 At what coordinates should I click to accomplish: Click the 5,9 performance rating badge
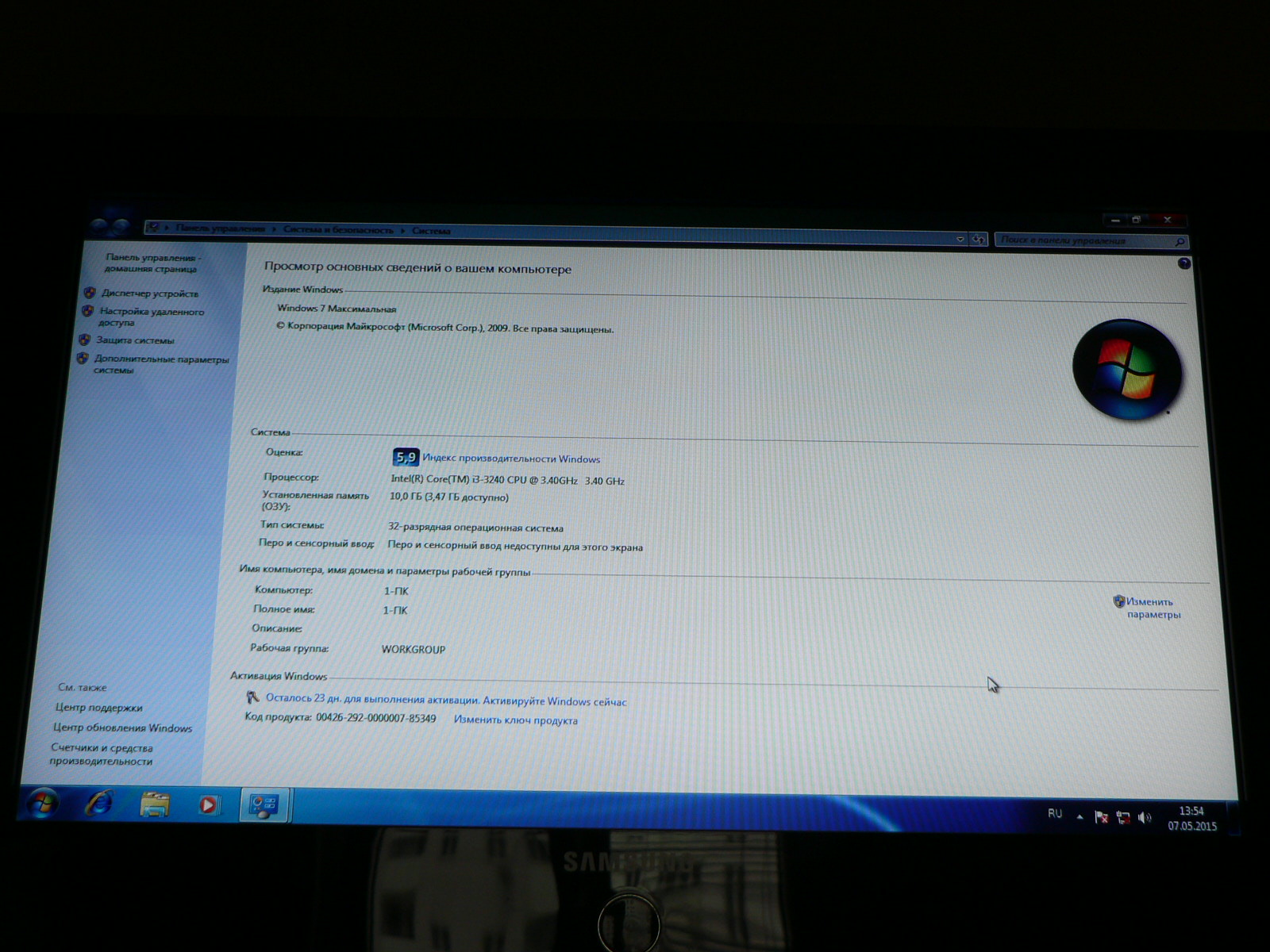(x=406, y=458)
